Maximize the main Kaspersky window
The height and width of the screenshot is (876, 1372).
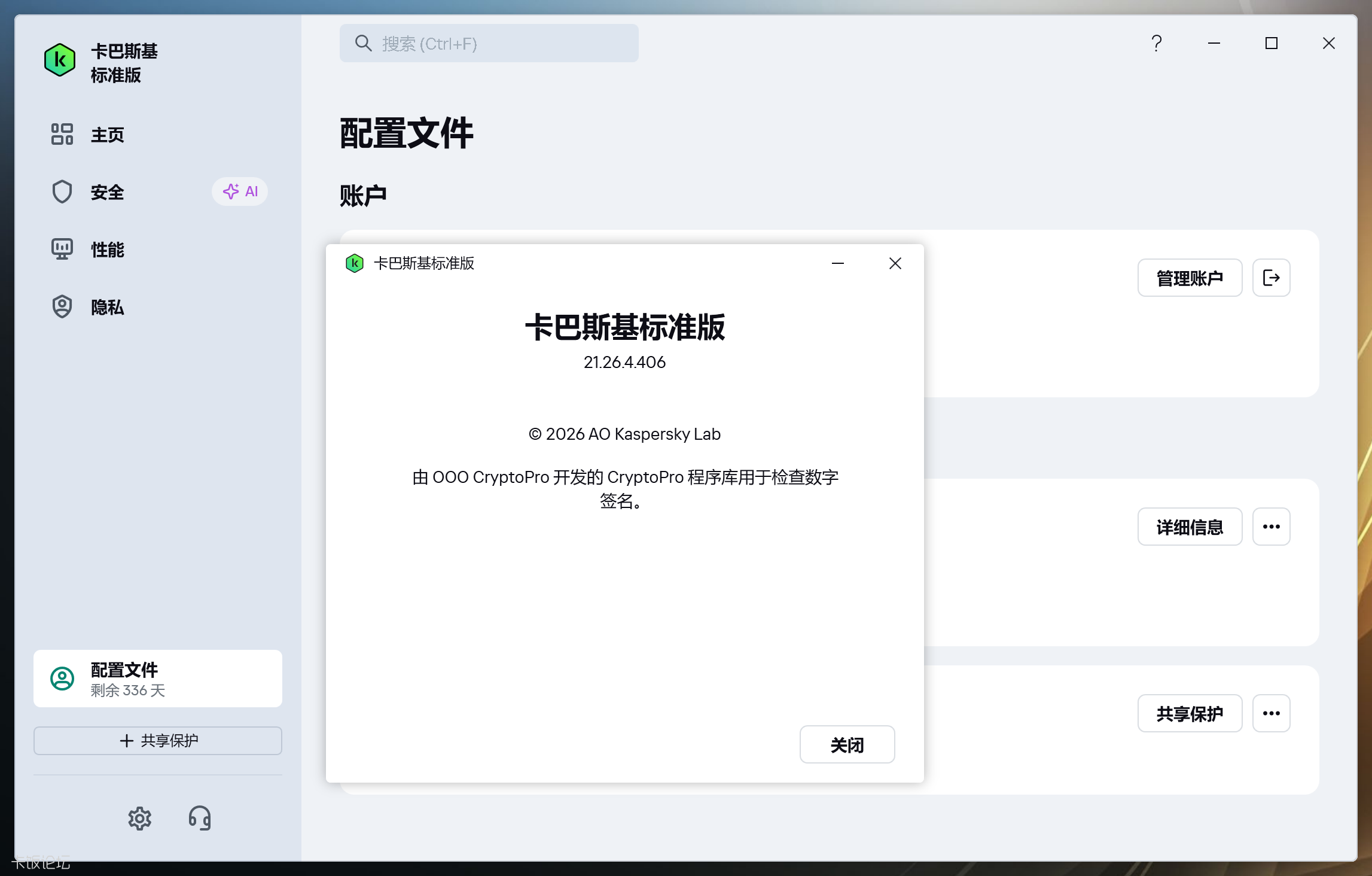(1272, 43)
